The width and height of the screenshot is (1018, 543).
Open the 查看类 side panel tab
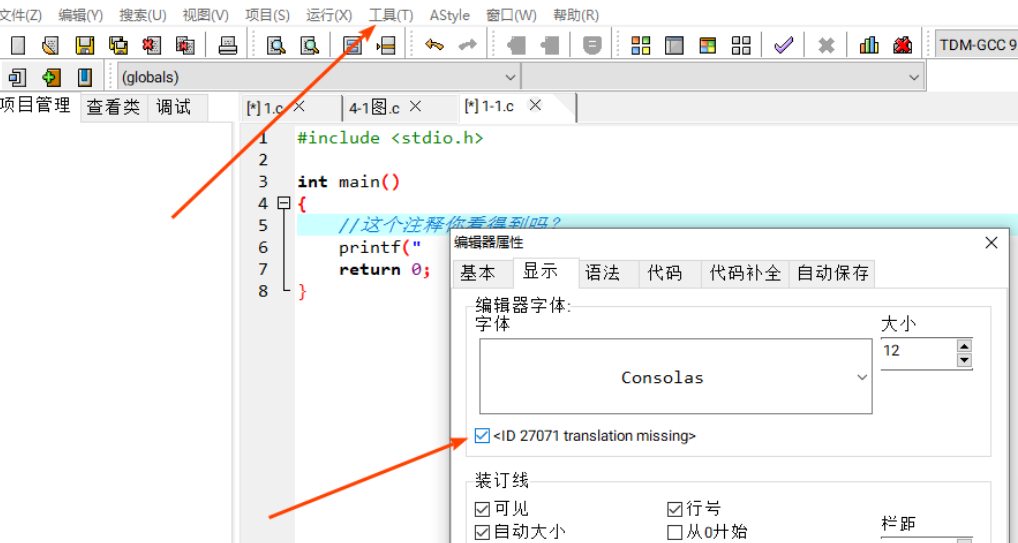114,108
